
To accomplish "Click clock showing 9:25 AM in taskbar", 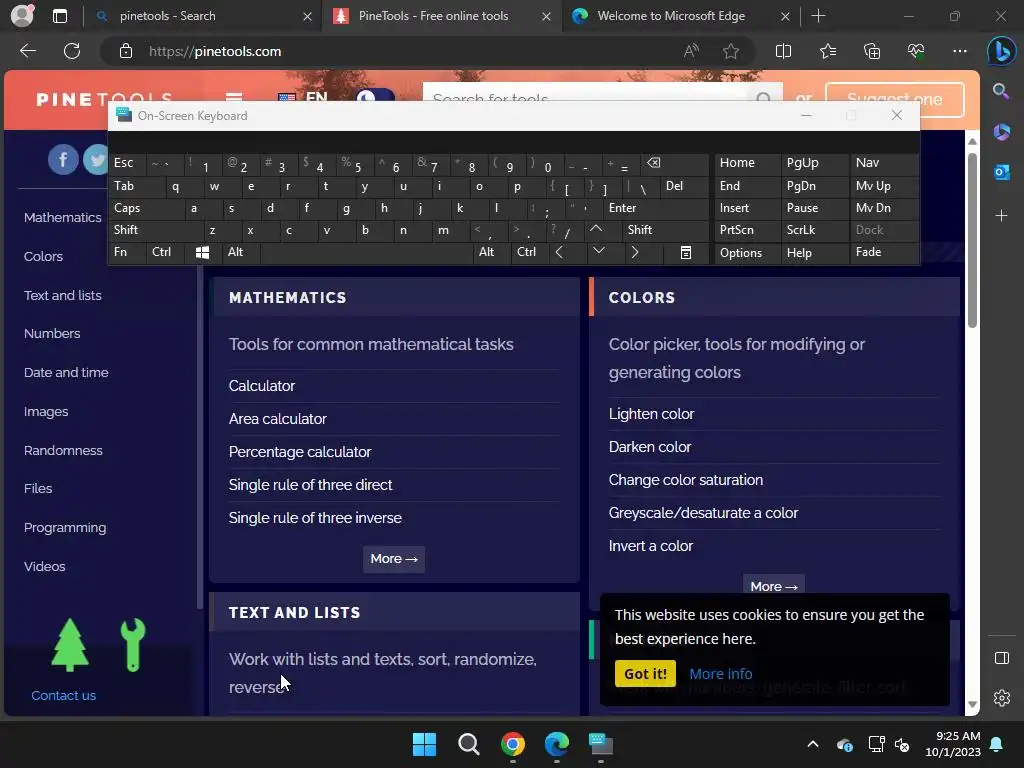I will 953,744.
